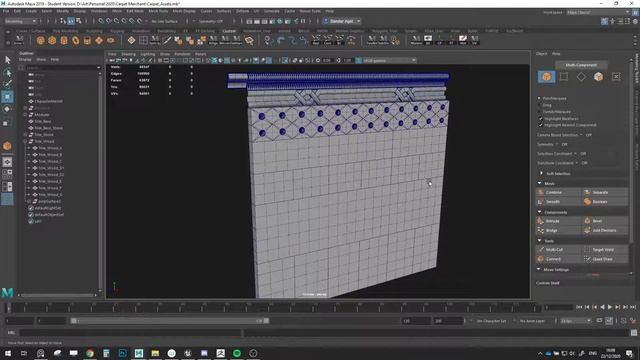The image size is (640, 360).
Task: Create a polygon plane shelf icon
Action: (99, 40)
